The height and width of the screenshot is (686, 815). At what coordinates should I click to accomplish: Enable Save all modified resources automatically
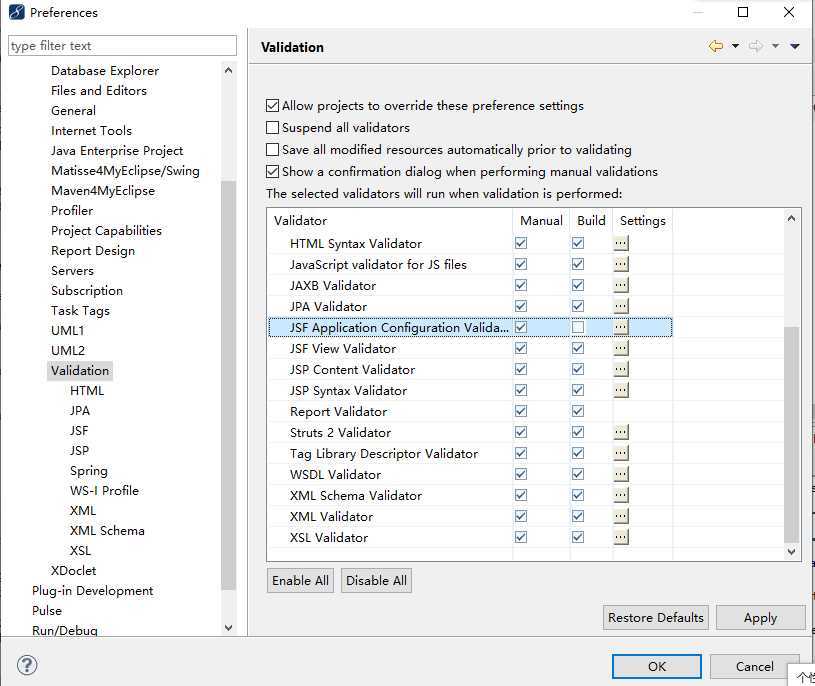pyautogui.click(x=272, y=150)
